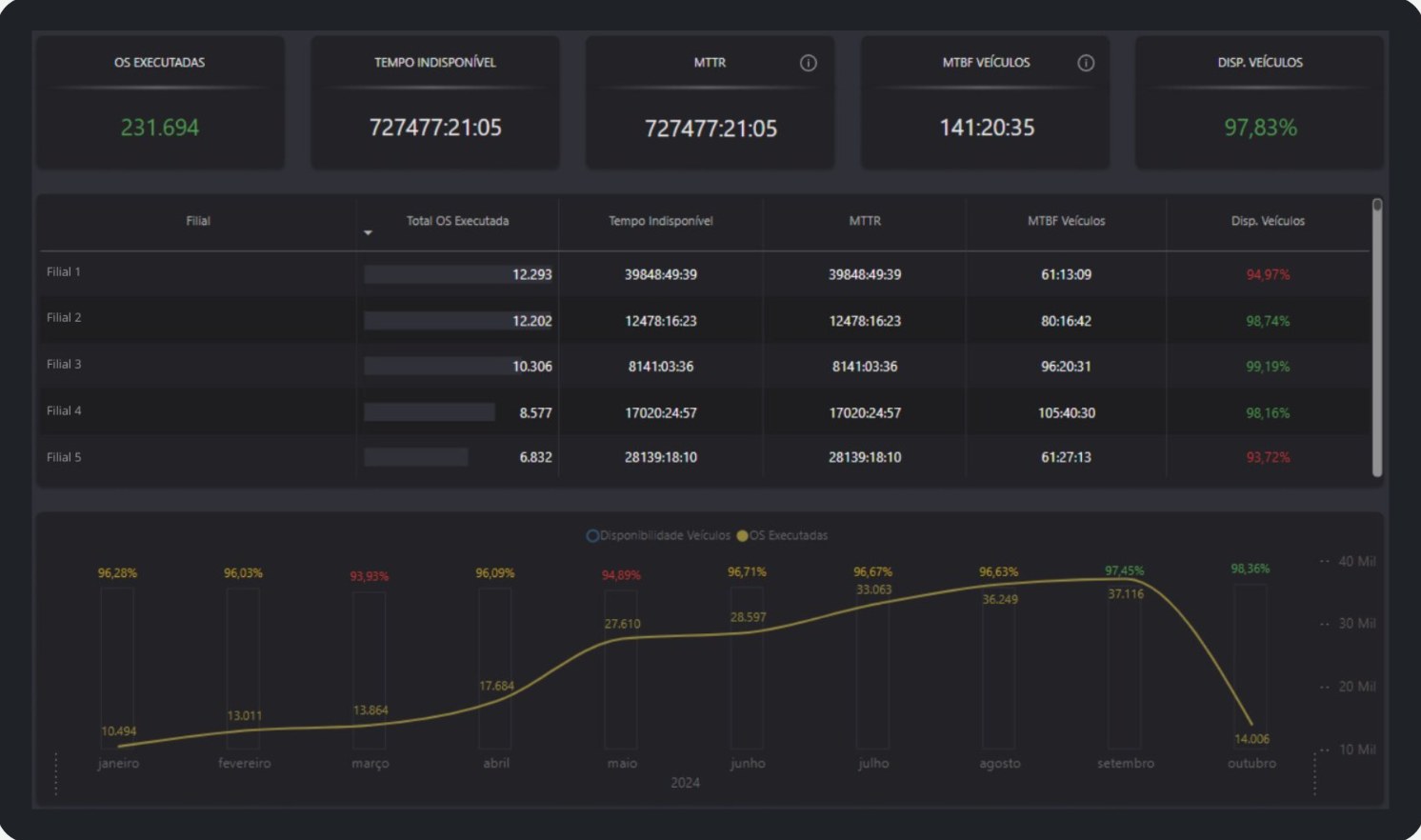Click Filial 4 MTBF value 105:40:30
This screenshot has height=840, width=1421.
pyautogui.click(x=1066, y=413)
